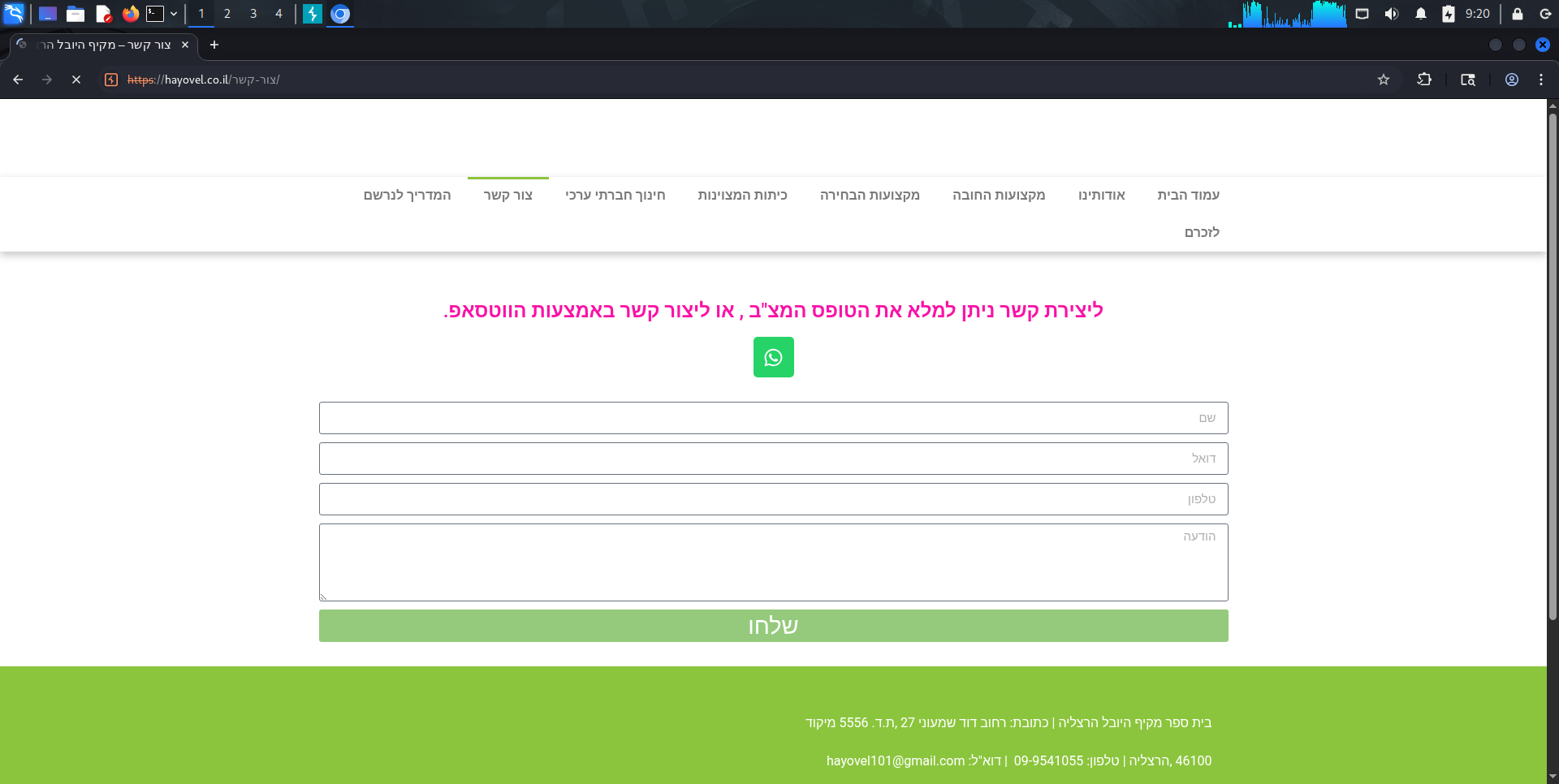Click the דוא"ל email input field

774,459
